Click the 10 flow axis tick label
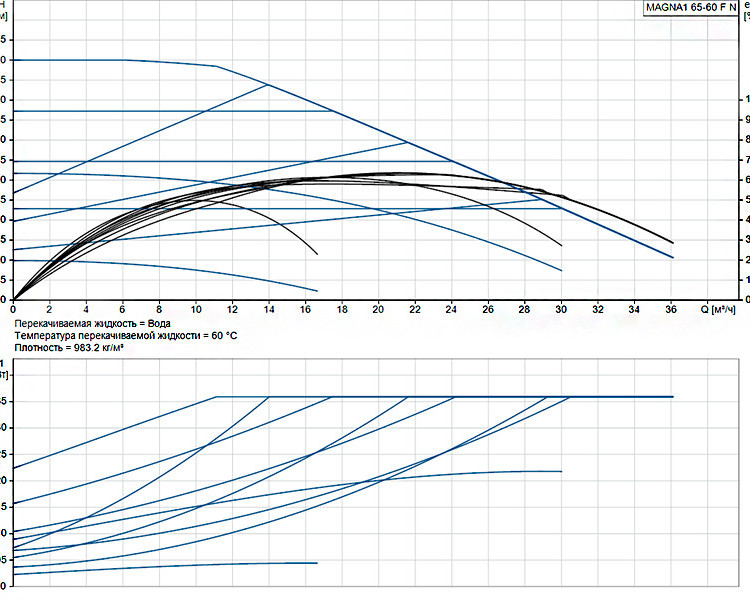This screenshot has height=600, width=750. coord(196,310)
